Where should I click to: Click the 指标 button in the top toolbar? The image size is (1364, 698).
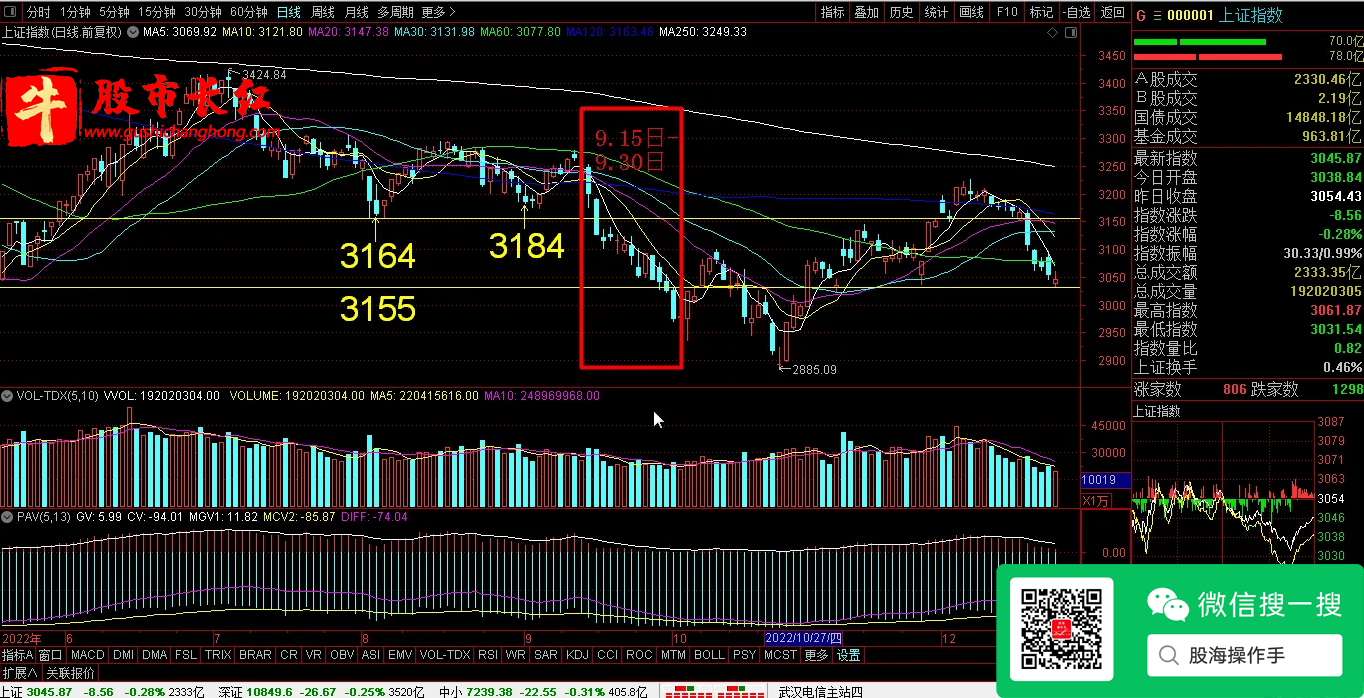coord(832,12)
